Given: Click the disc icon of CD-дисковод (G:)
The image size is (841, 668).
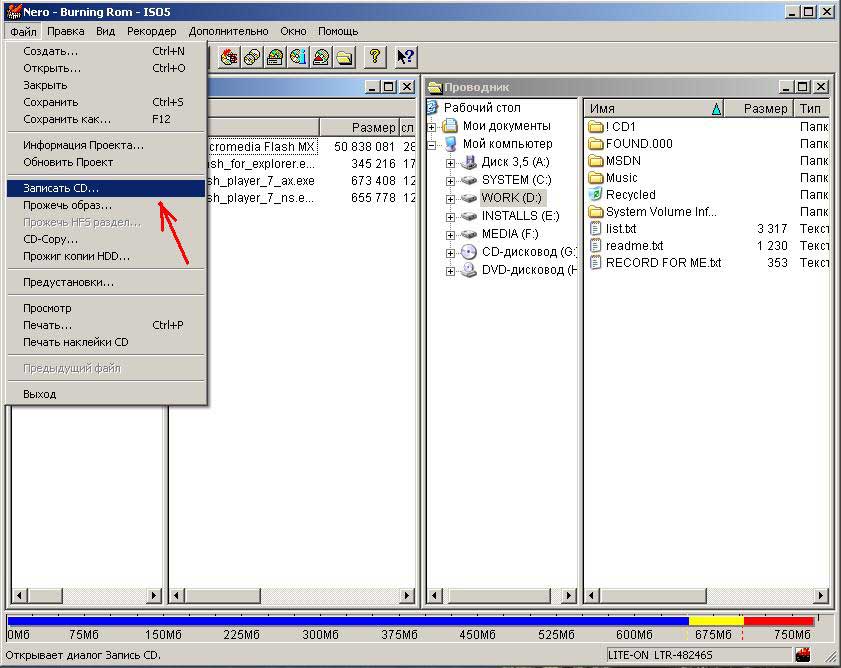Looking at the screenshot, I should tap(469, 252).
